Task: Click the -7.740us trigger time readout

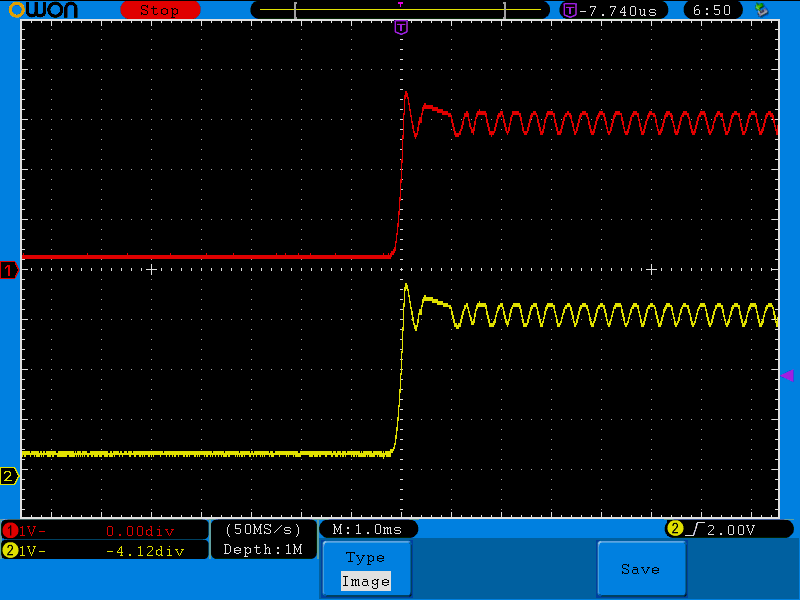Action: tap(611, 10)
